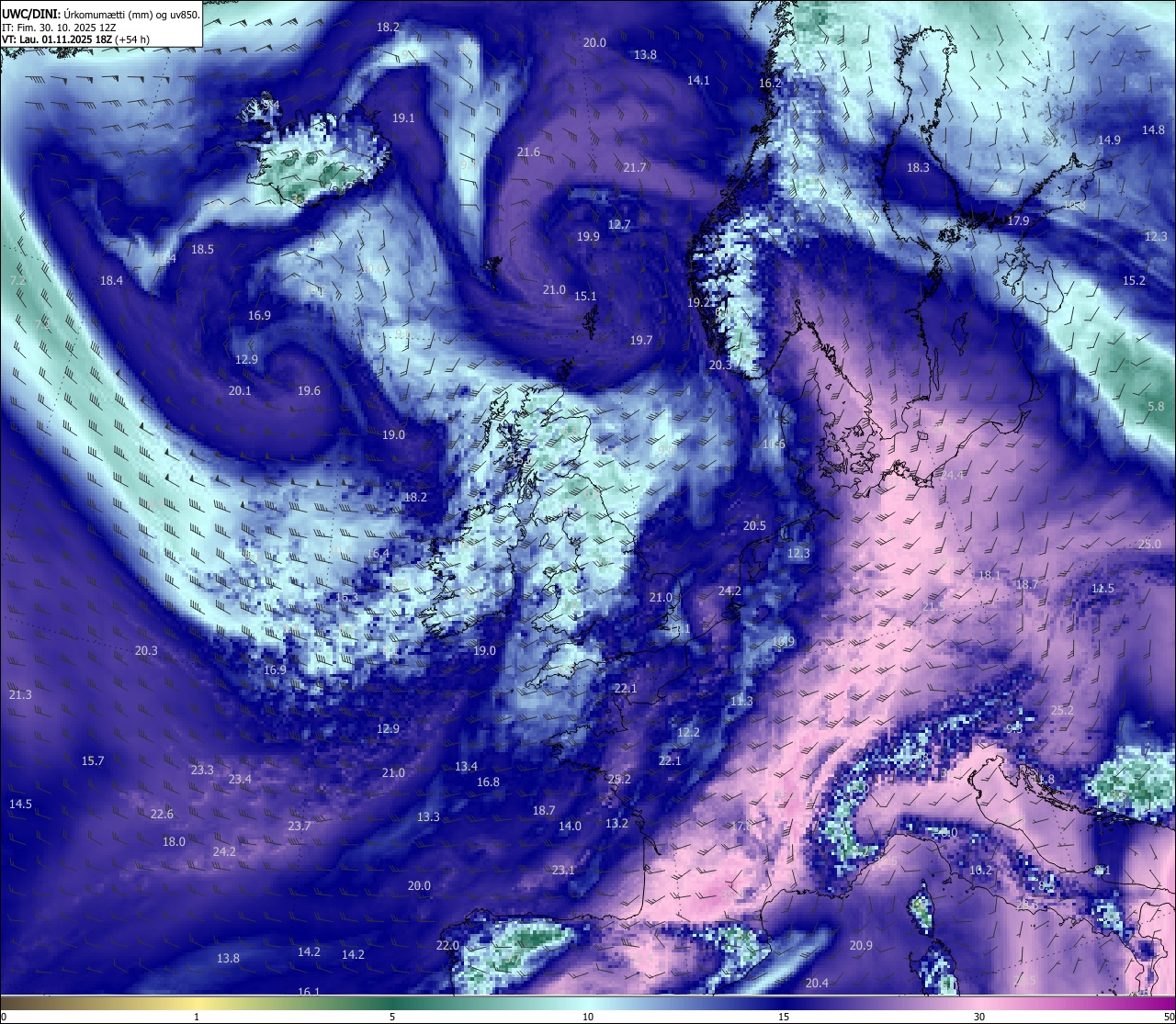Click the 20.1 value label
The image size is (1176, 1024).
239,391
